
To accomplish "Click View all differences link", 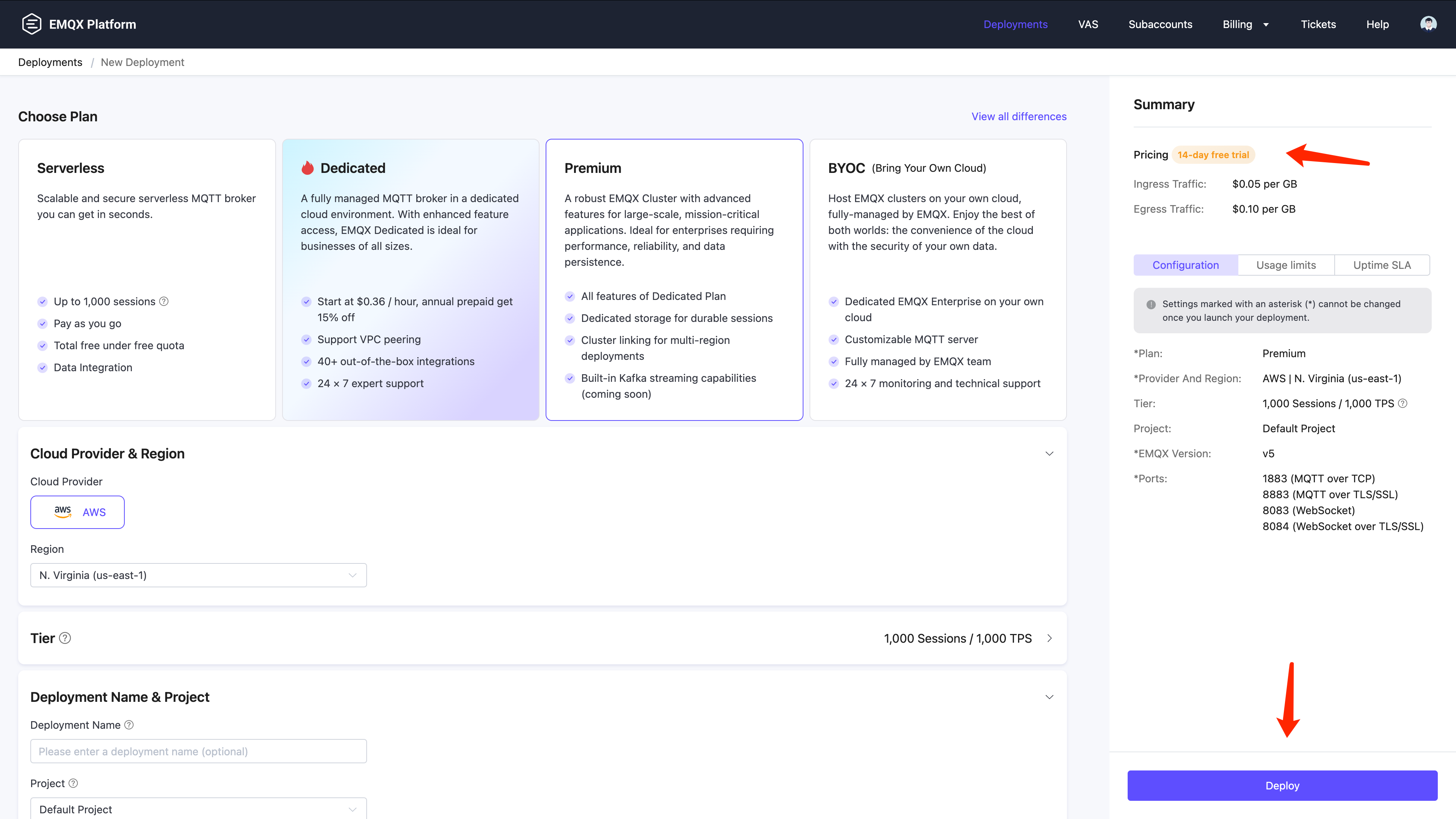I will point(1018,116).
